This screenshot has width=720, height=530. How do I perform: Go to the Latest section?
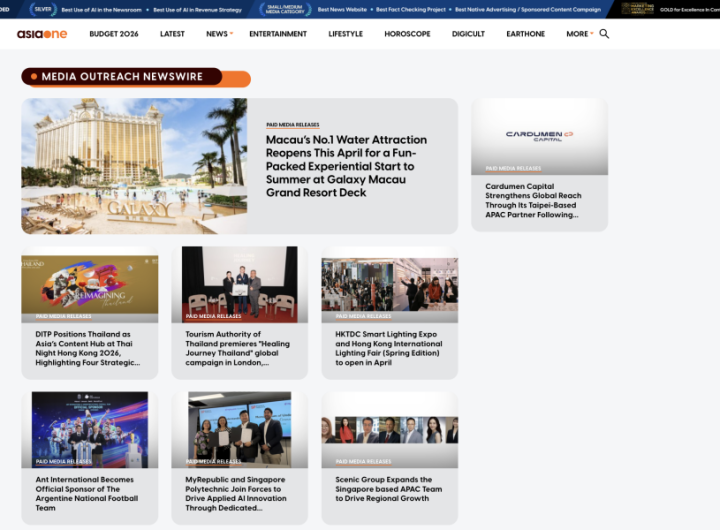[172, 34]
